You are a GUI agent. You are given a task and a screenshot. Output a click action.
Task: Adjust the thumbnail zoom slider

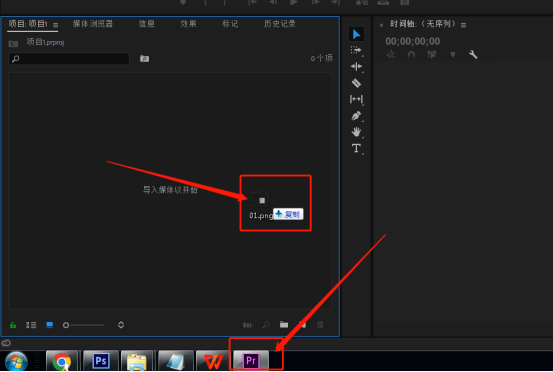[84, 325]
